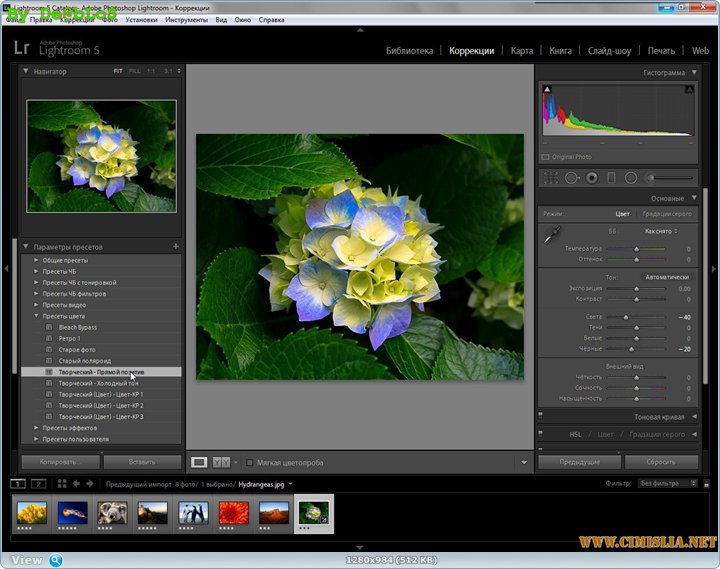This screenshot has height=569, width=720.
Task: Select the Crop Overlay tool
Action: point(551,177)
